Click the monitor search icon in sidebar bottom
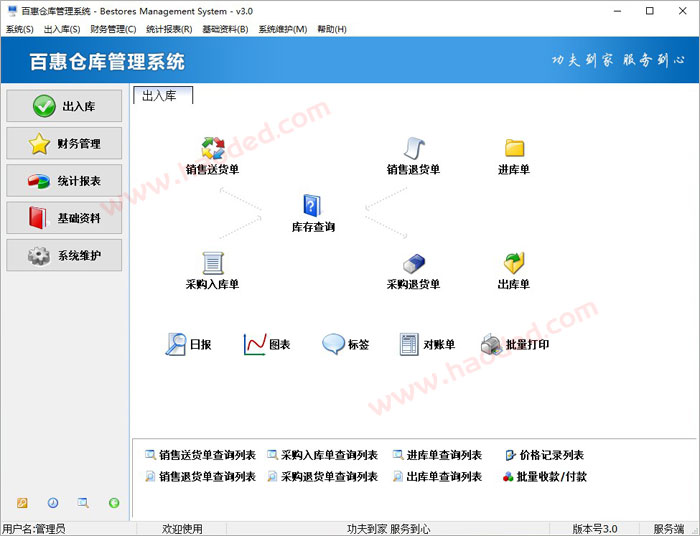The height and width of the screenshot is (536, 700). (83, 503)
